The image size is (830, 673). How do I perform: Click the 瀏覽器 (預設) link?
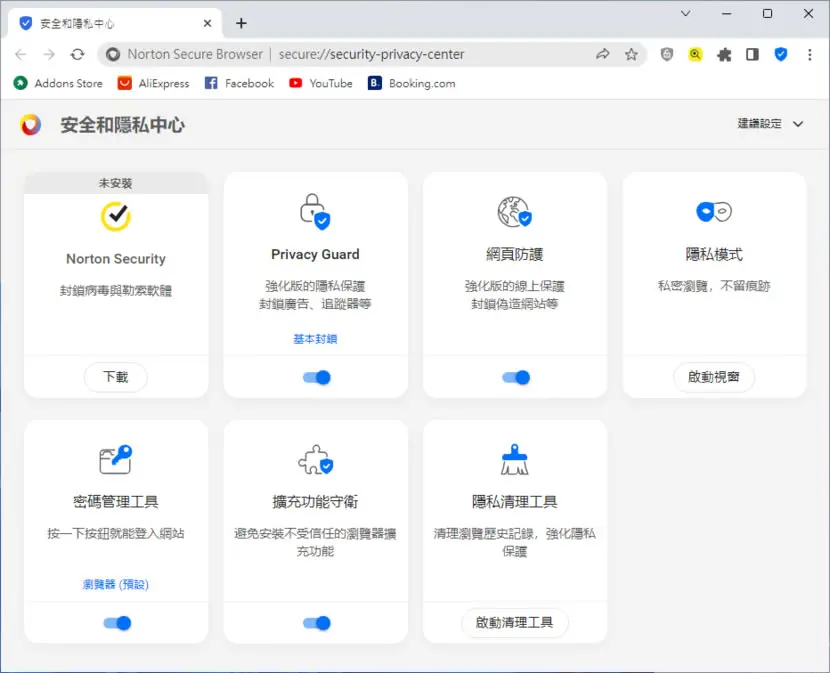pos(116,585)
